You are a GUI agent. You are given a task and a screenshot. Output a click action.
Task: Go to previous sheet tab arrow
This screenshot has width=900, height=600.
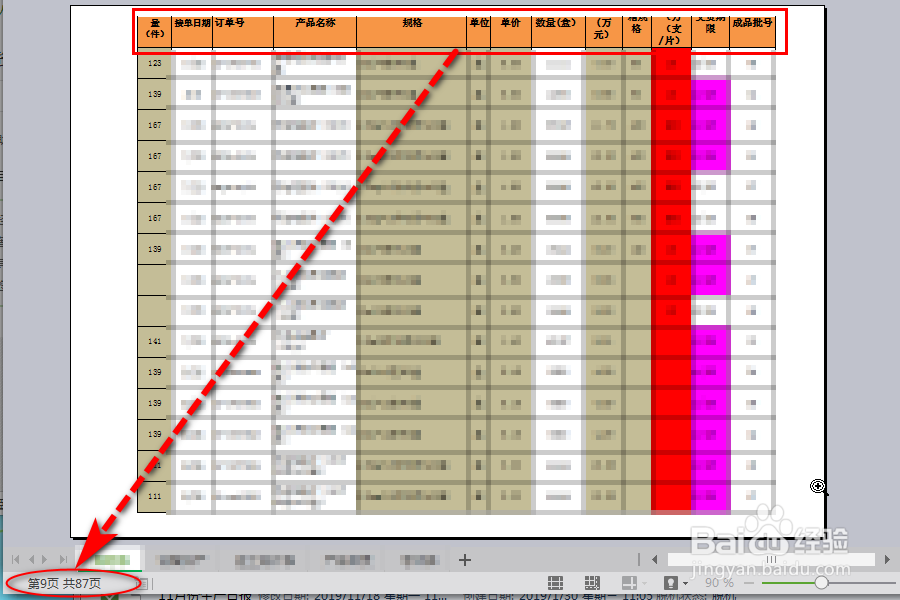click(x=32, y=559)
